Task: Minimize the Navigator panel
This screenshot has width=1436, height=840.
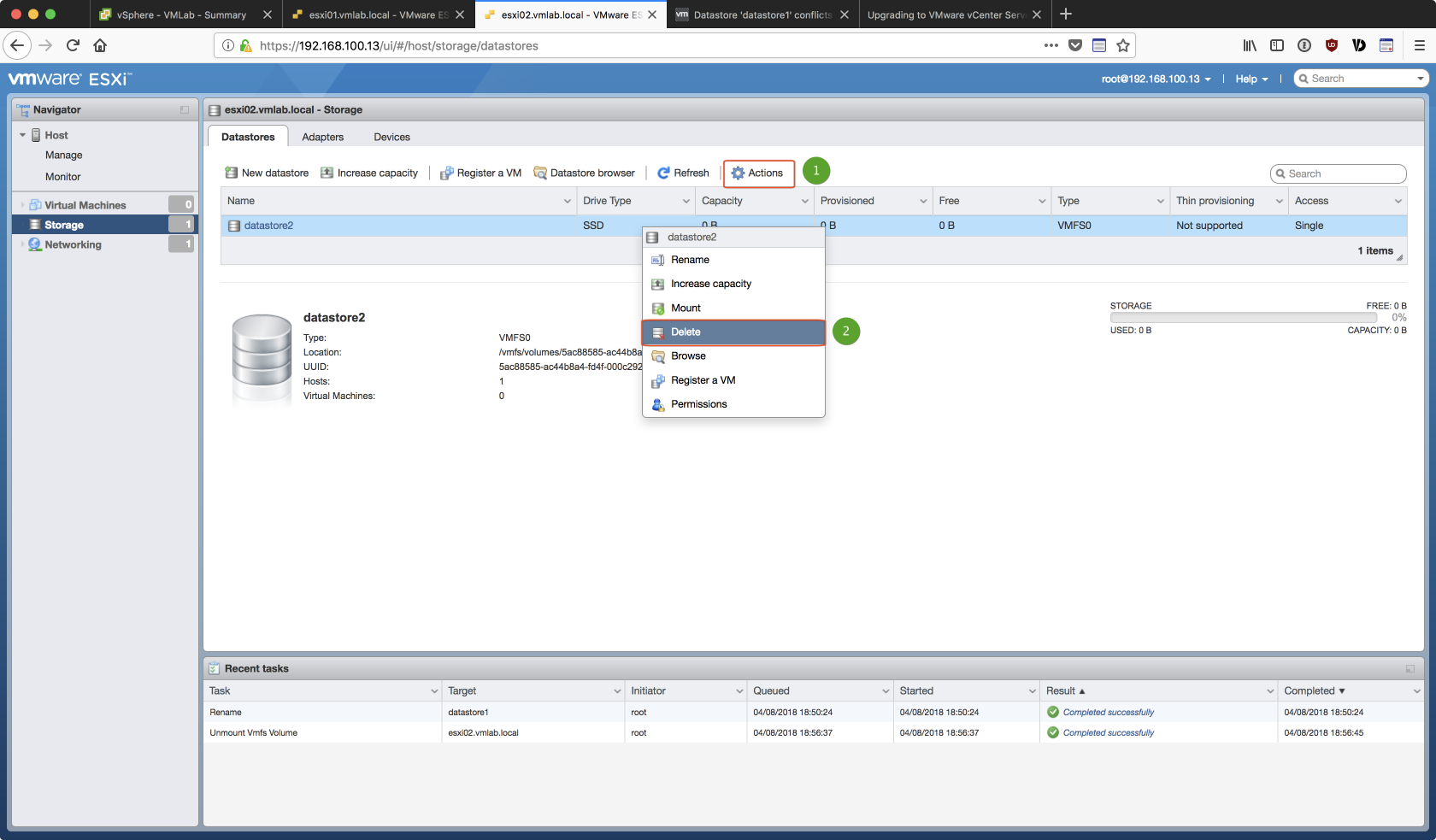Action: coord(185,110)
